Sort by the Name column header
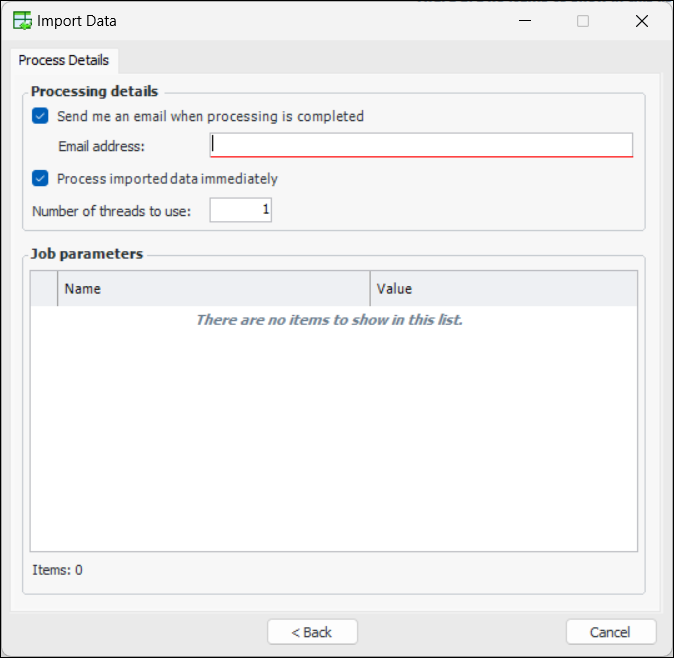This screenshot has height=658, width=674. coord(213,289)
